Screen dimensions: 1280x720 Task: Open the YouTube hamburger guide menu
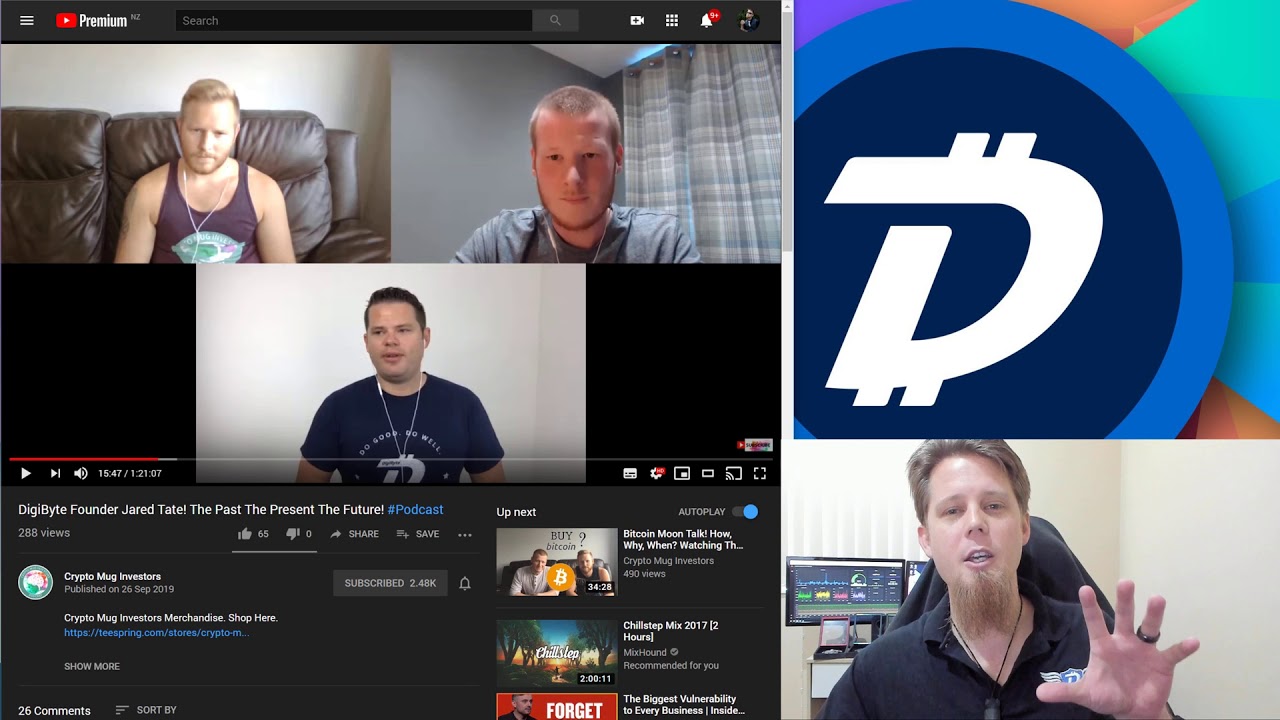tap(27, 20)
